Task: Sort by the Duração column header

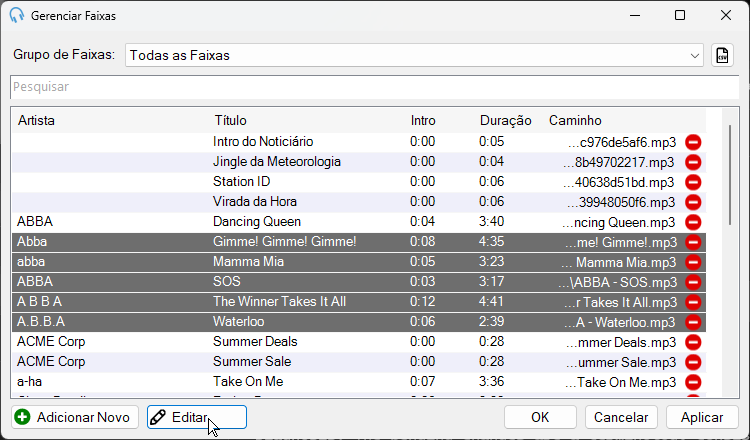Action: tap(506, 121)
